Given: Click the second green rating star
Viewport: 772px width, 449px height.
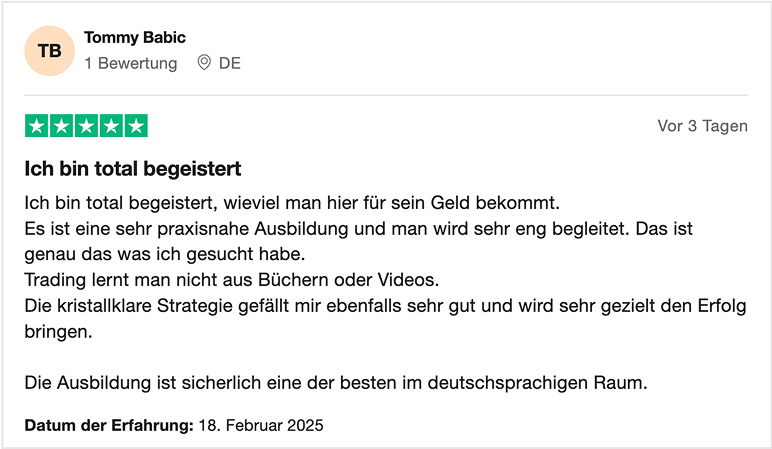Looking at the screenshot, I should (x=61, y=126).
